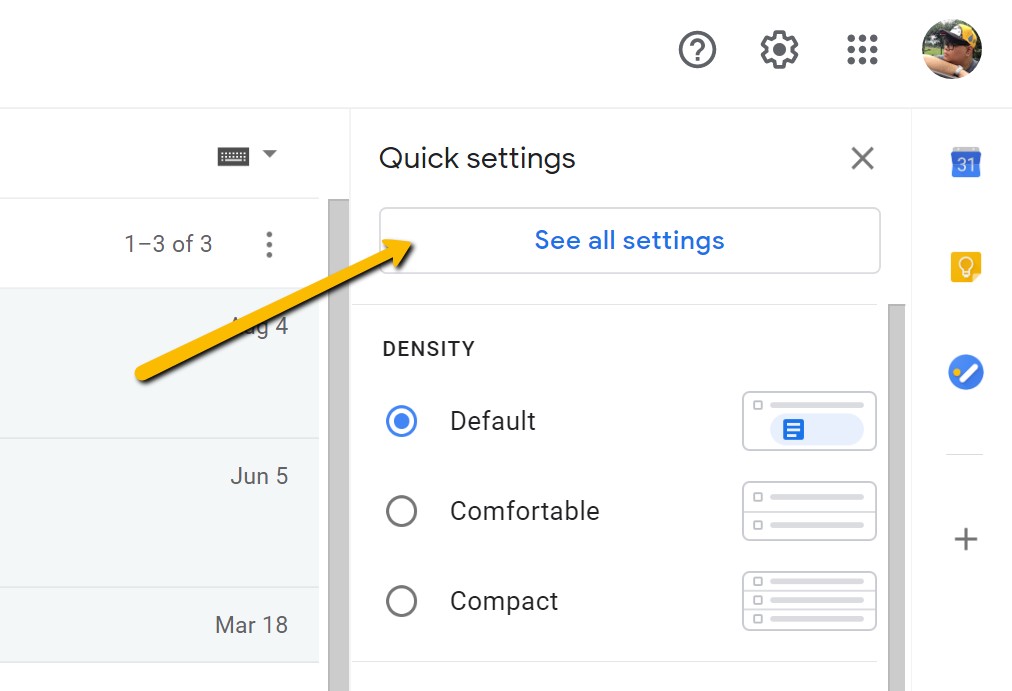Image resolution: width=1012 pixels, height=691 pixels.
Task: Click See all settings button
Action: click(629, 240)
